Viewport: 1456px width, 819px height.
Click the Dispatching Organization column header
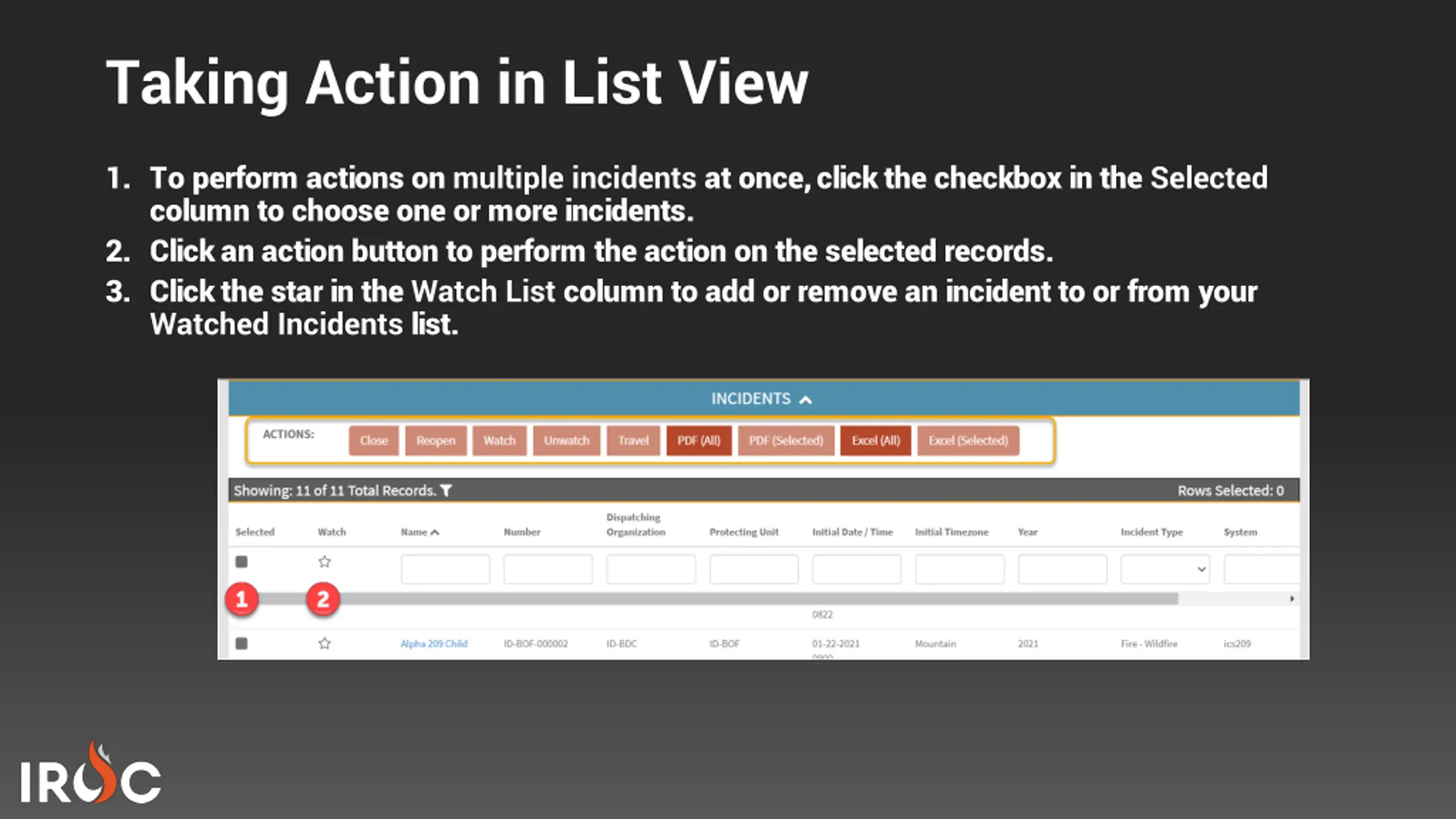click(x=635, y=524)
